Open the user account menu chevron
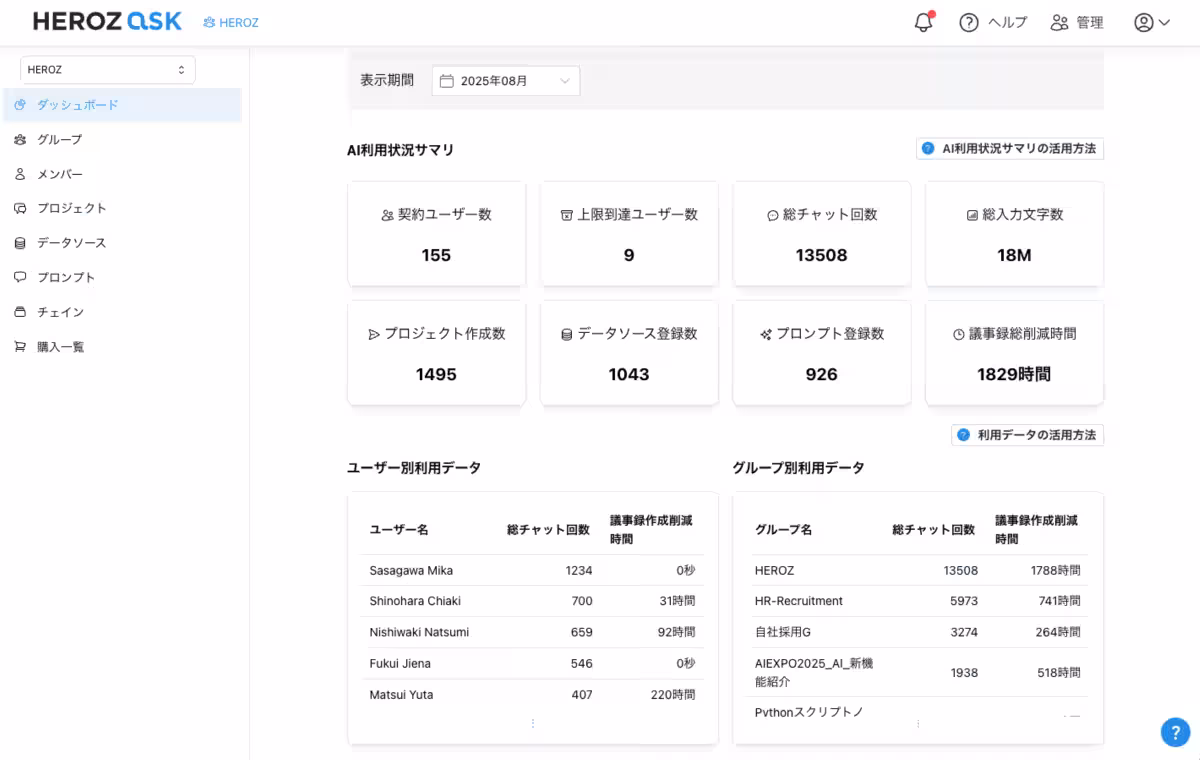The width and height of the screenshot is (1200, 760). coord(1164,23)
